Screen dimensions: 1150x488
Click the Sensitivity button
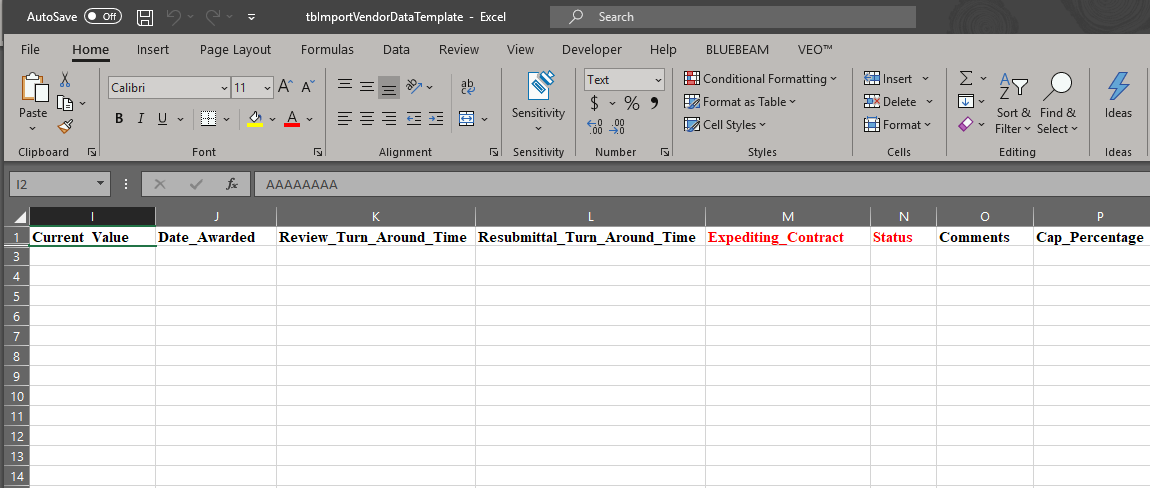coord(538,100)
